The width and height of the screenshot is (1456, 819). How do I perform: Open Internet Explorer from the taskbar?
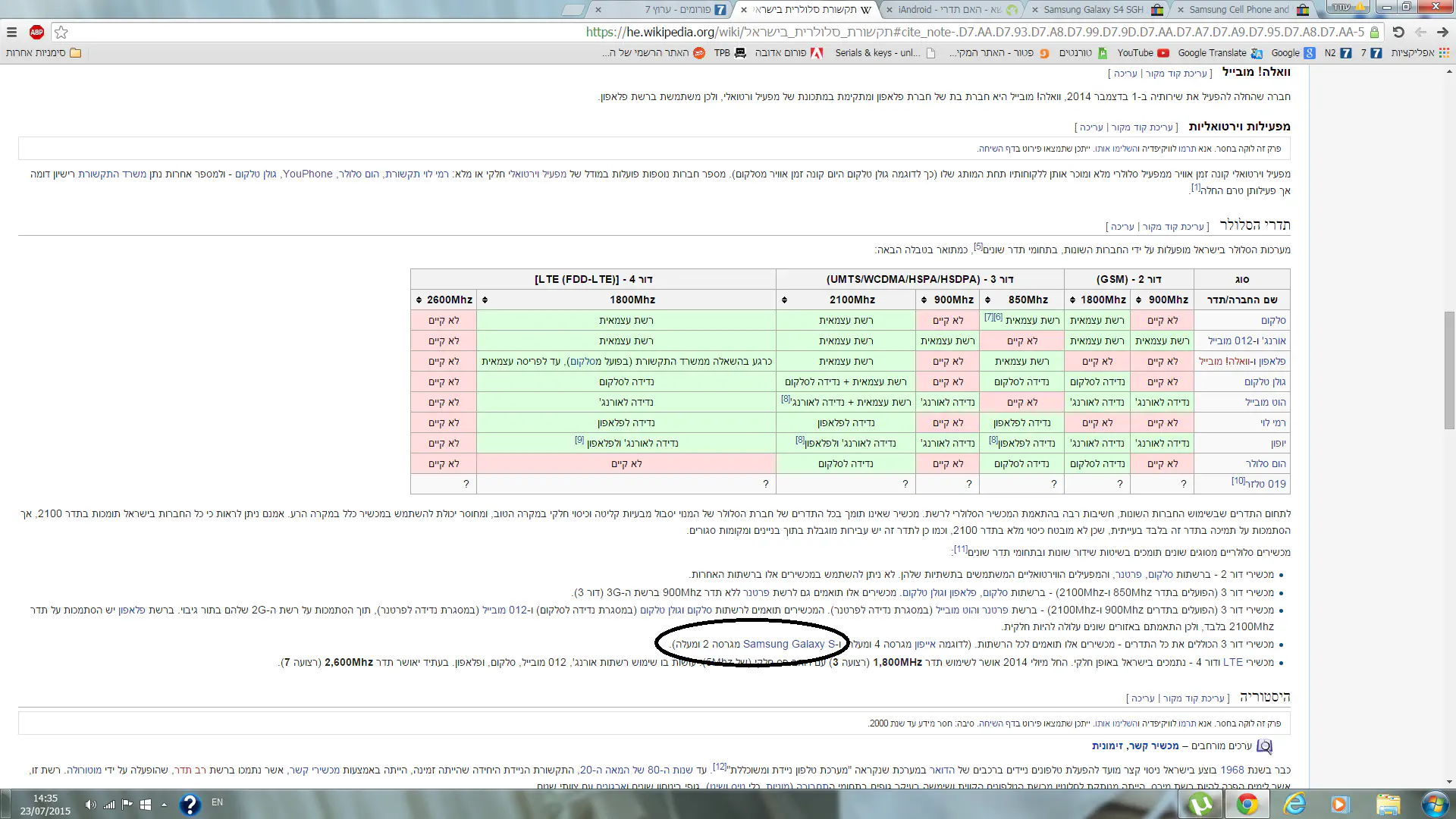pyautogui.click(x=1294, y=804)
